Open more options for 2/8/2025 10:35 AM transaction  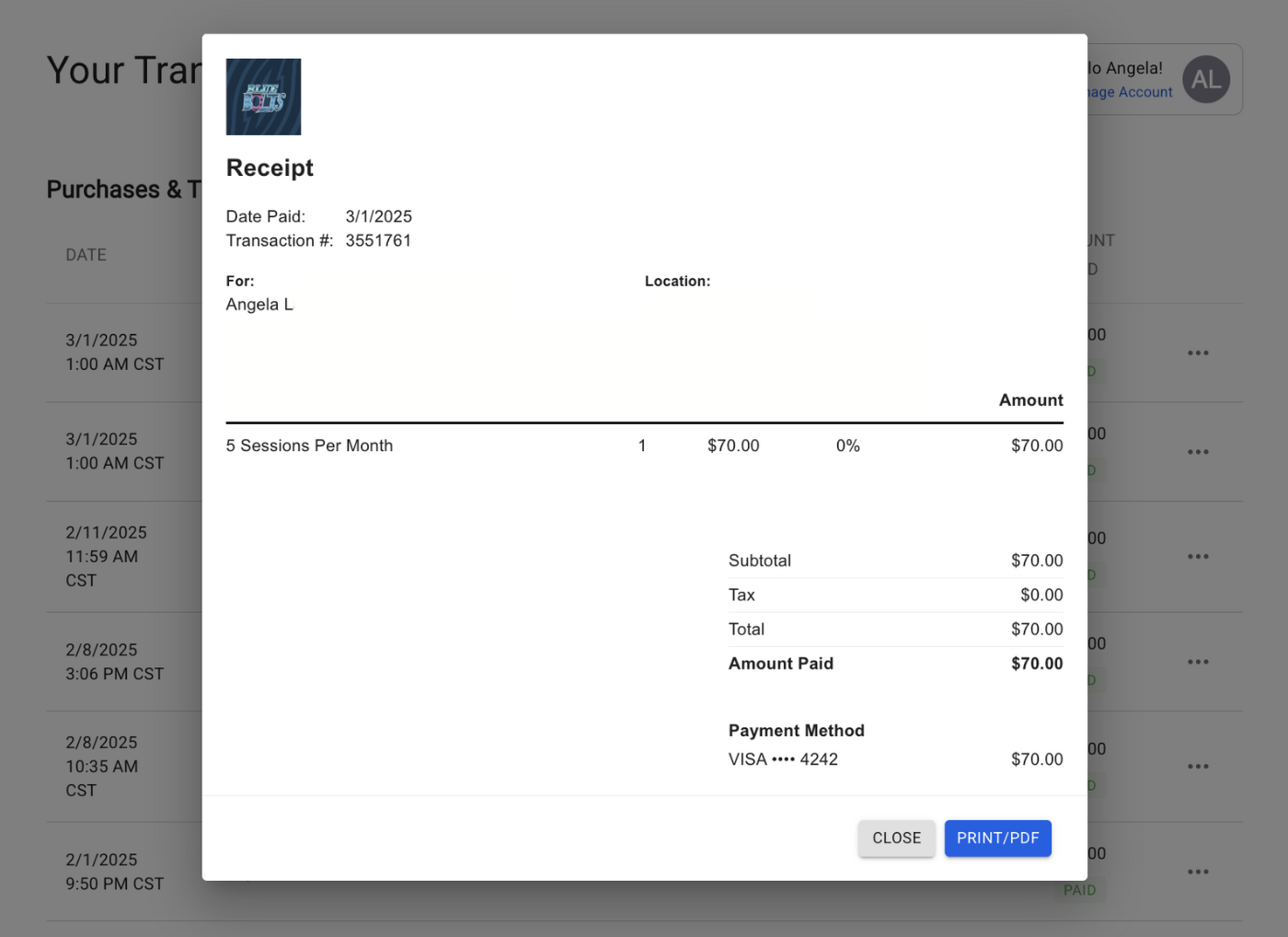pyautogui.click(x=1197, y=767)
